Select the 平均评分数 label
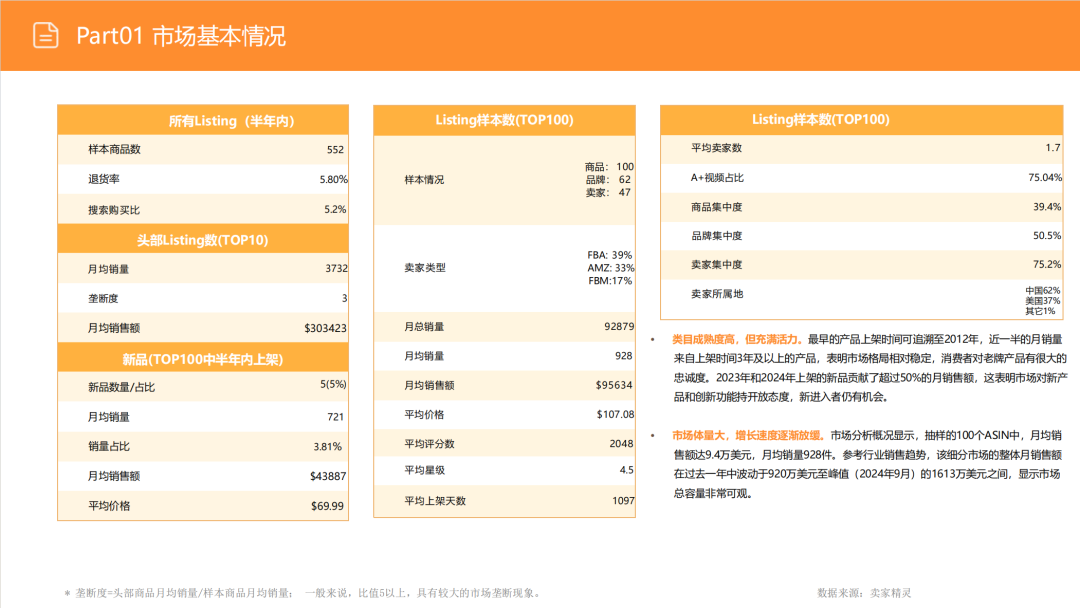Image resolution: width=1080 pixels, height=608 pixels. pyautogui.click(x=429, y=444)
